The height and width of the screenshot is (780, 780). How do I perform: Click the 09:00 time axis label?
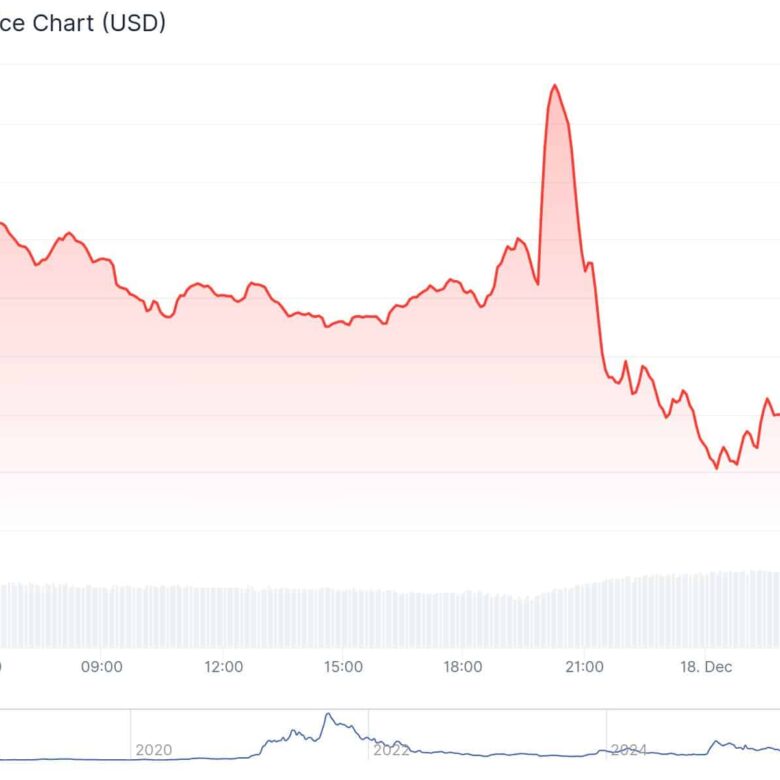102,666
